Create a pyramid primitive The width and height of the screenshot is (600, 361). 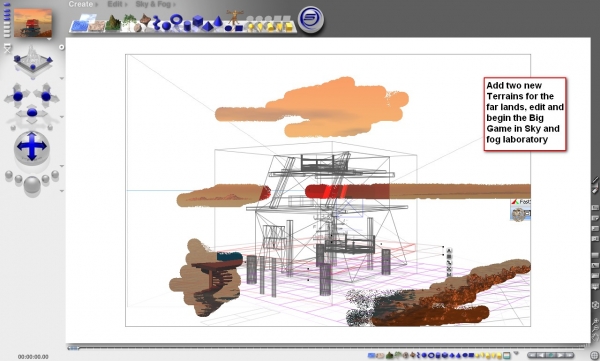(x=207, y=26)
